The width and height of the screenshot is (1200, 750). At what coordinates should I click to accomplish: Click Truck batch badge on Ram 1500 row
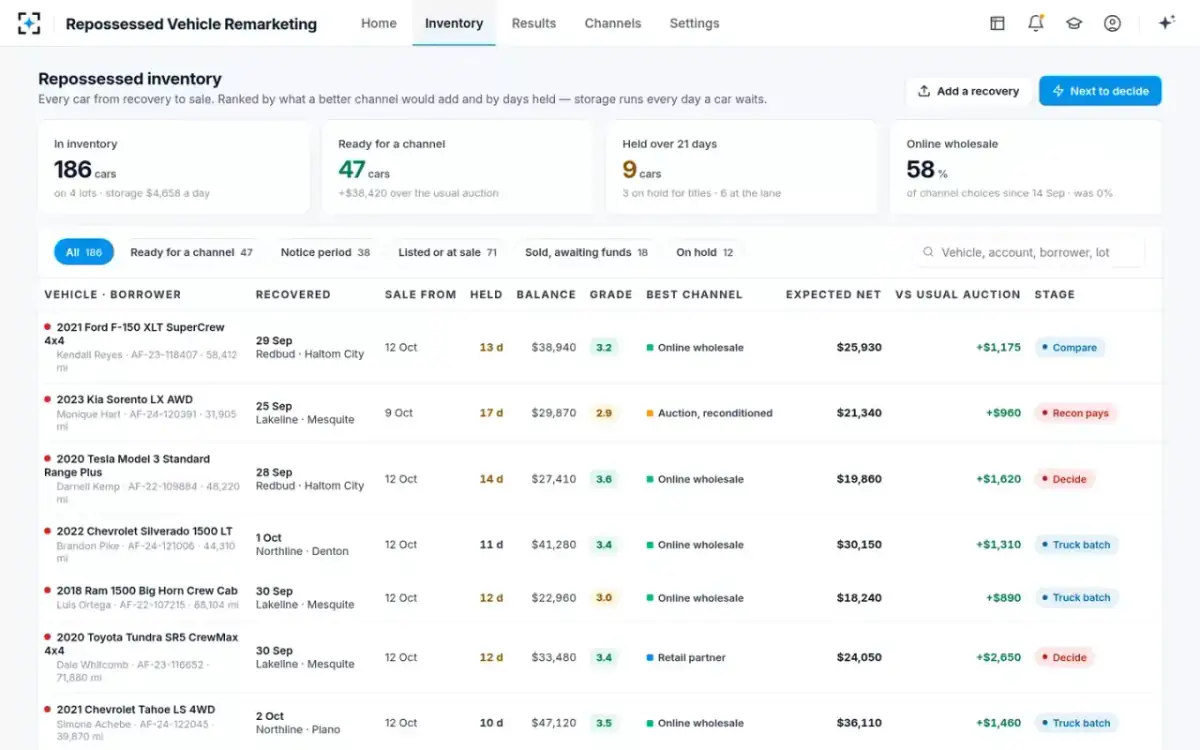[x=1076, y=598]
